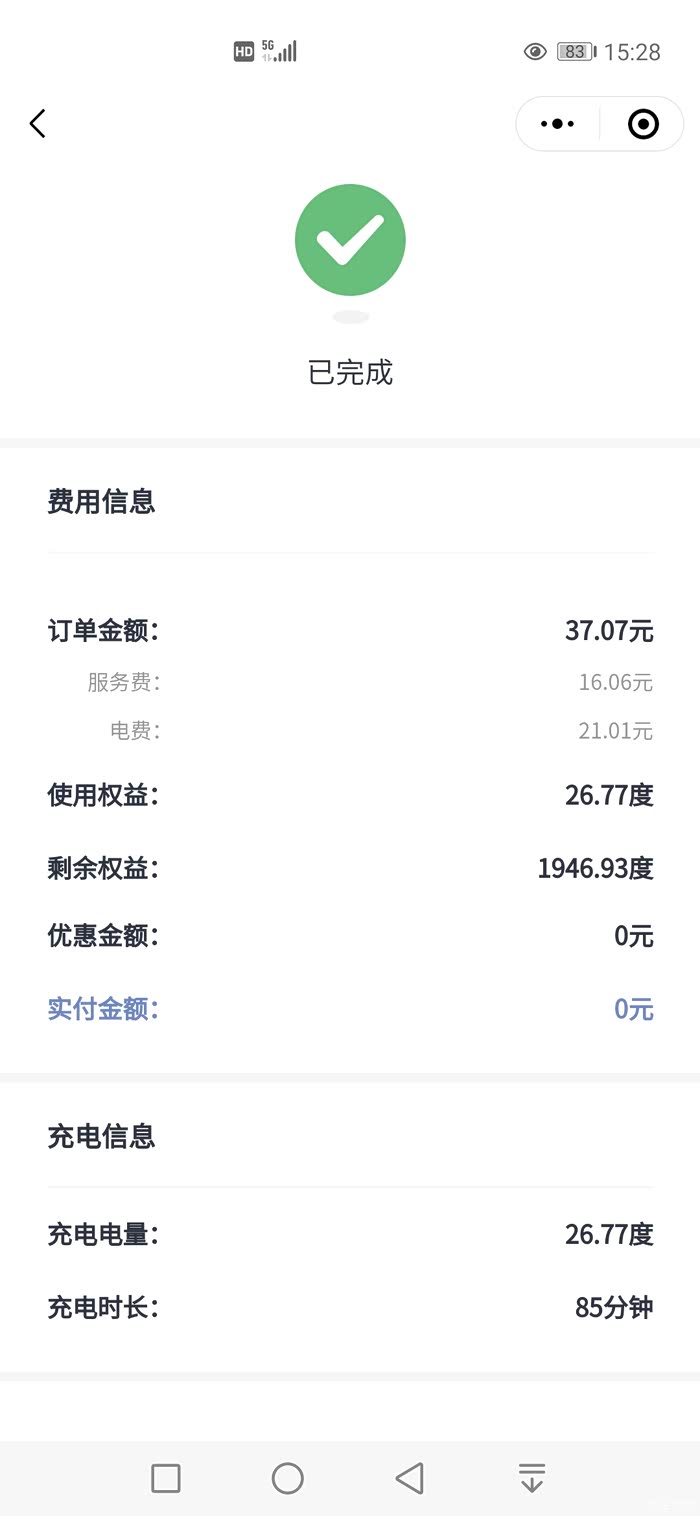The height and width of the screenshot is (1516, 700).
Task: Select the 充电信息 section header
Action: pos(101,1136)
